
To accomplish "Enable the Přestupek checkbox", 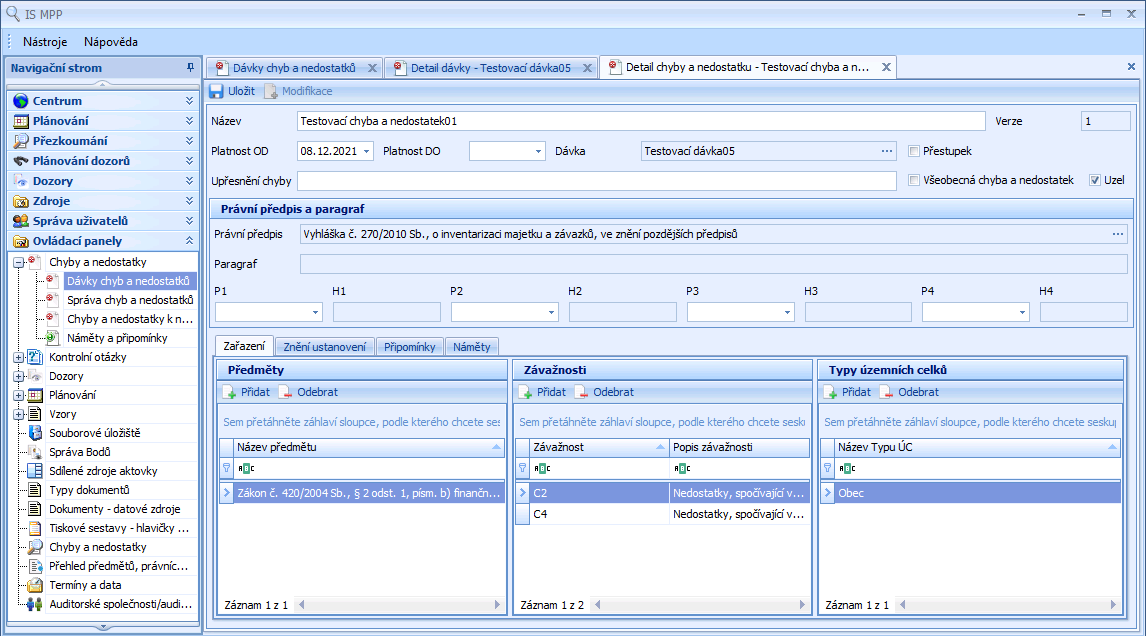I will click(914, 151).
